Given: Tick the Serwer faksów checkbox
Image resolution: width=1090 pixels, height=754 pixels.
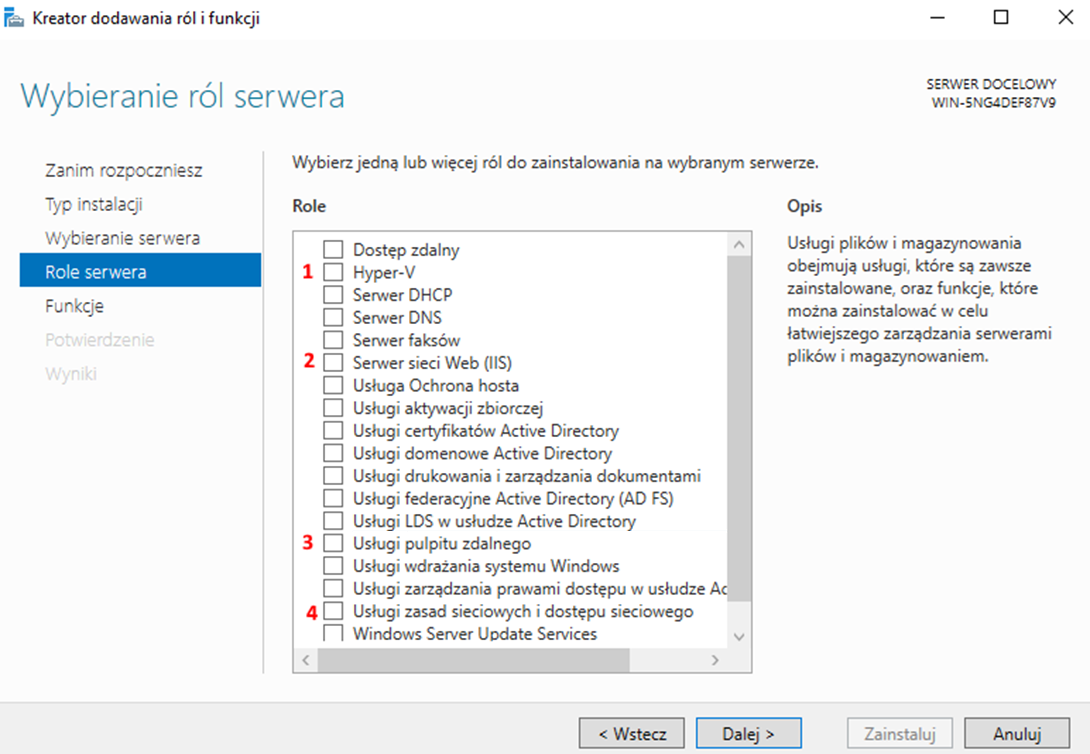Looking at the screenshot, I should (x=333, y=340).
